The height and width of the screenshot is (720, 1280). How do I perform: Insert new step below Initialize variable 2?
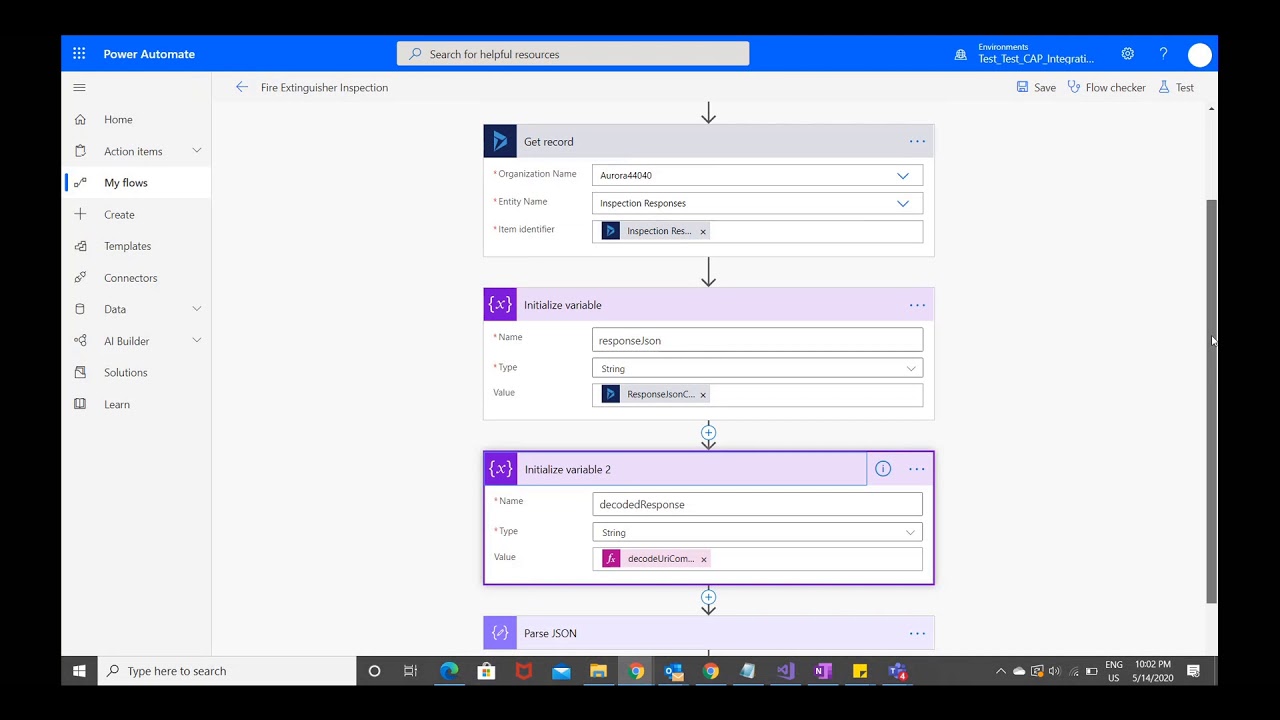[708, 597]
